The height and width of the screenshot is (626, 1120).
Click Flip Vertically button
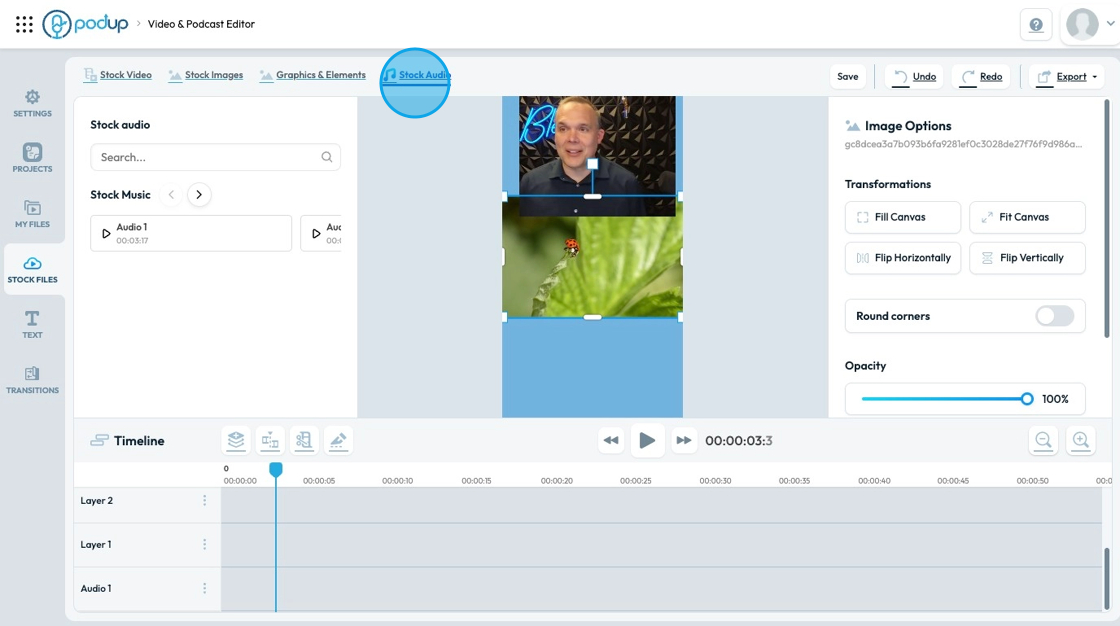[1027, 258]
